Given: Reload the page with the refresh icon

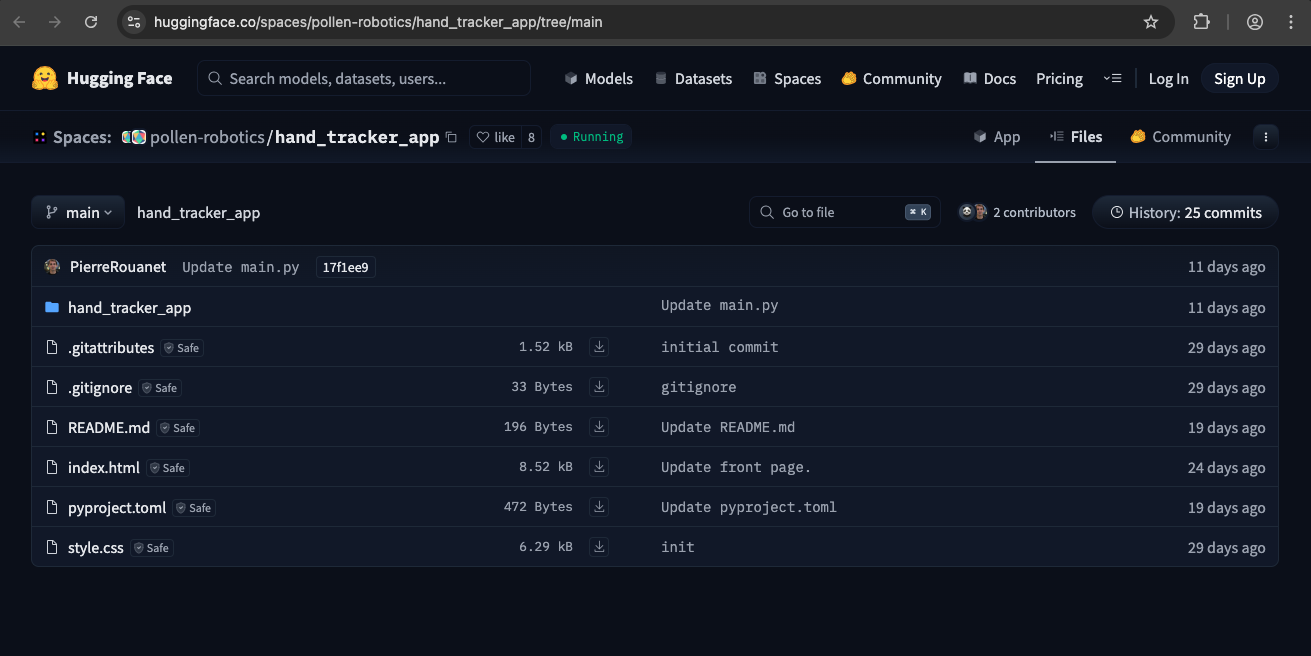Looking at the screenshot, I should point(91,22).
